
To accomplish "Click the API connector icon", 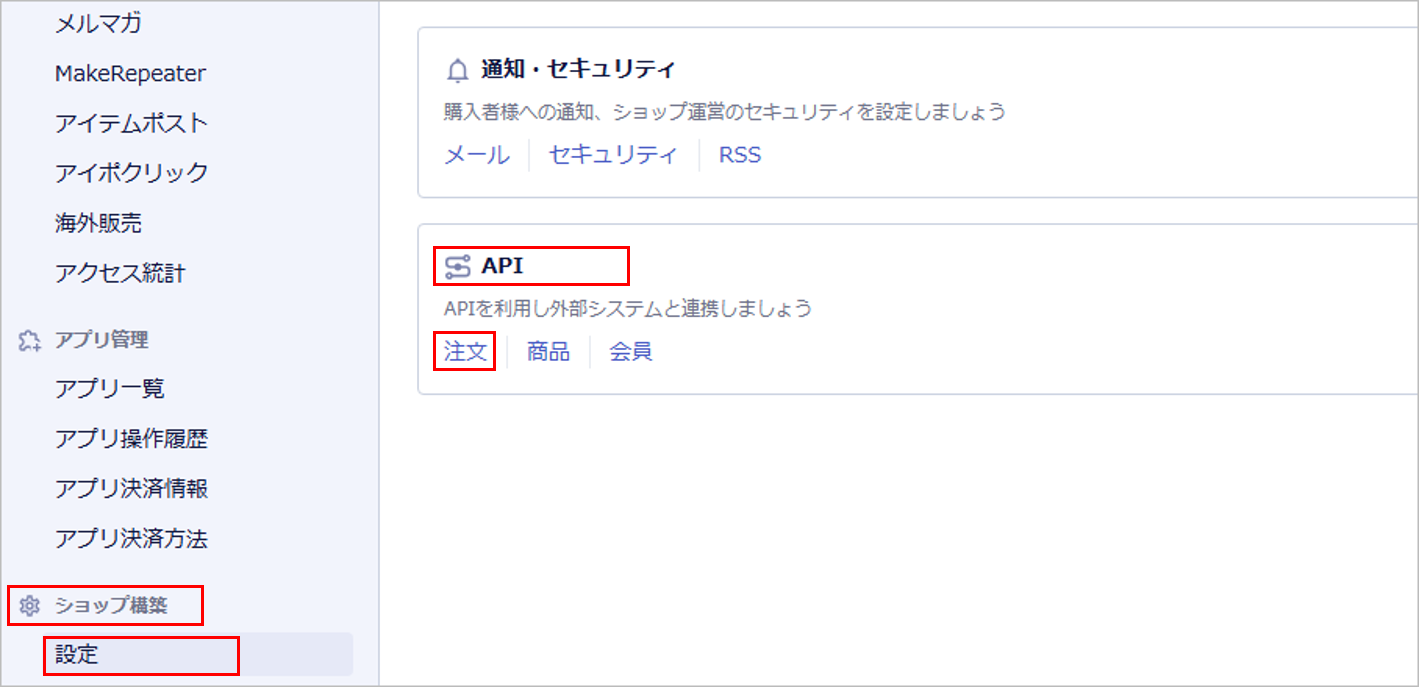I will pos(457,267).
